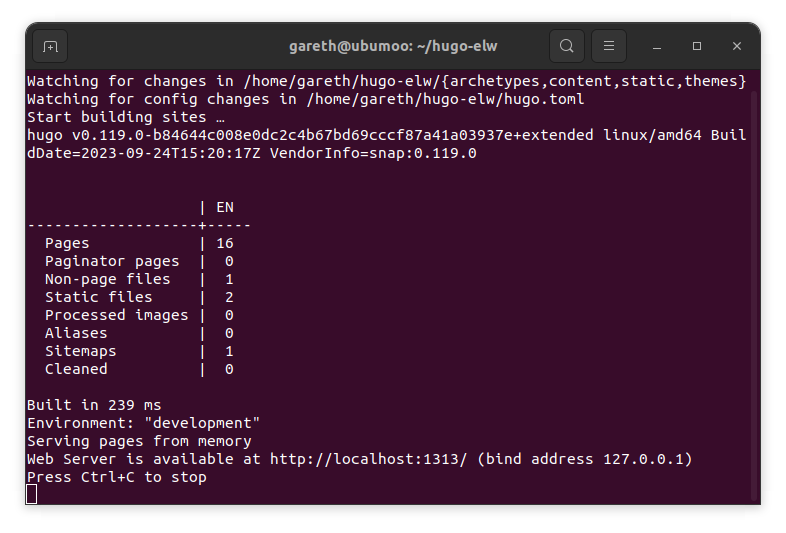The image size is (786, 533).
Task: Open the hamburger menu
Action: [x=609, y=46]
